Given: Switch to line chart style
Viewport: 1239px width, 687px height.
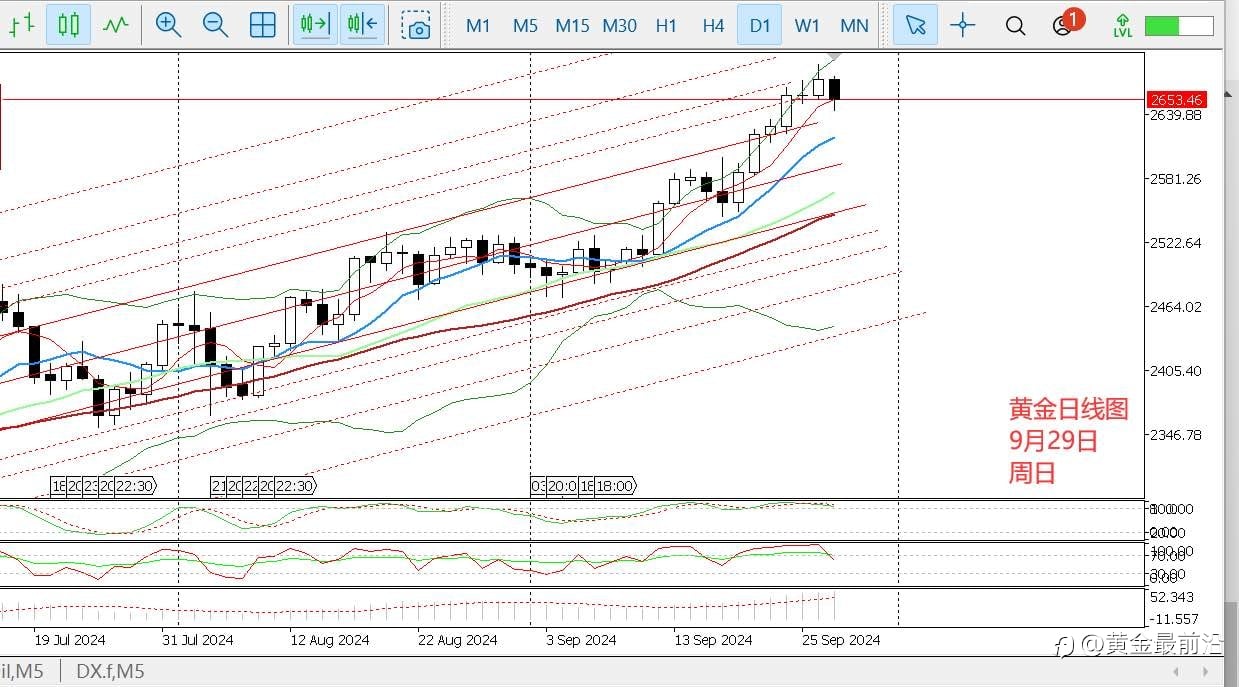Looking at the screenshot, I should [116, 25].
